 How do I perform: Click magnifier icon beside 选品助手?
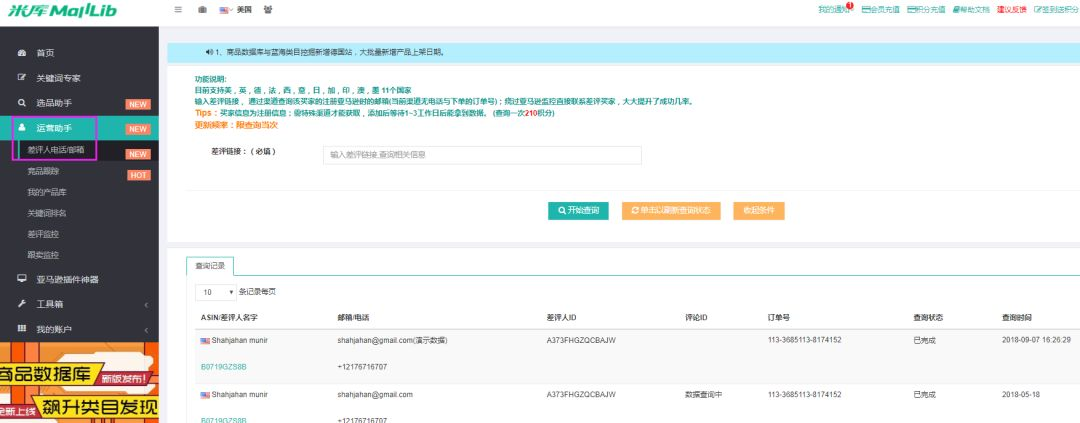click(21, 103)
